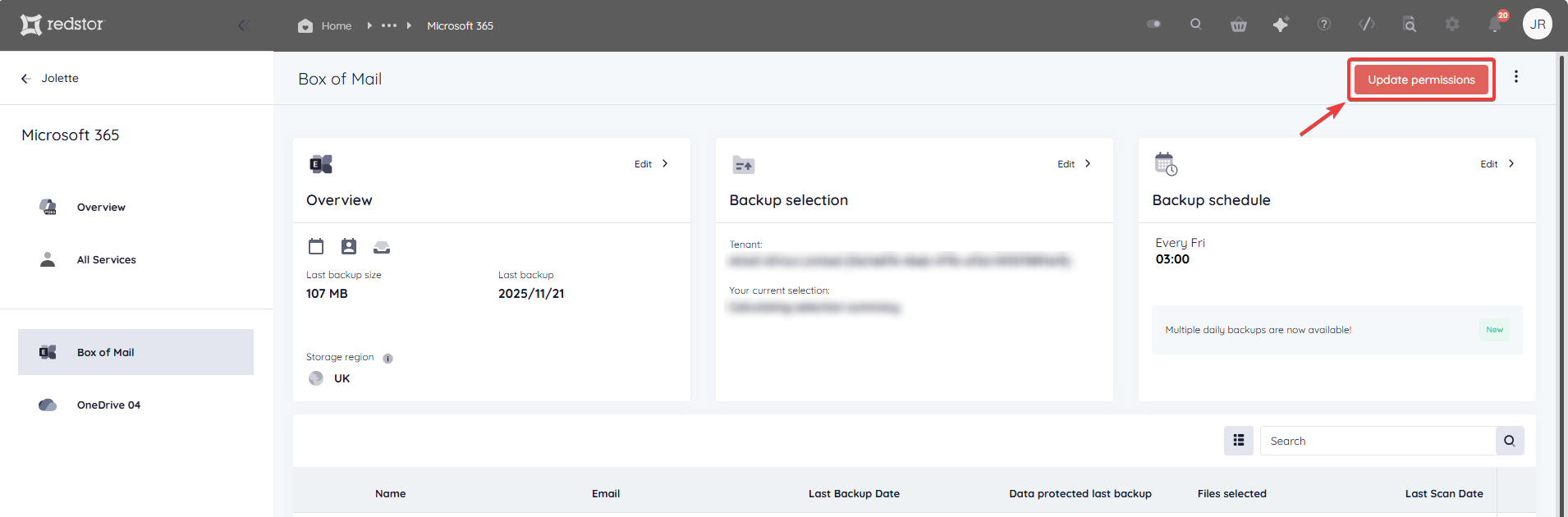Sort by the Name column header

(x=391, y=493)
